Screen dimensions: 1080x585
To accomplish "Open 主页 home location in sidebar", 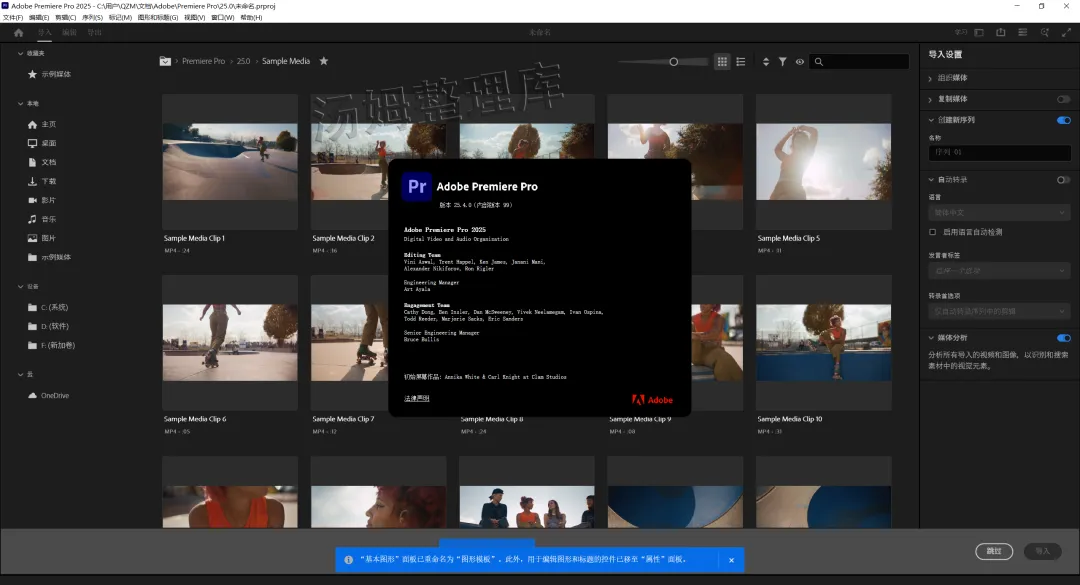I will (42, 125).
